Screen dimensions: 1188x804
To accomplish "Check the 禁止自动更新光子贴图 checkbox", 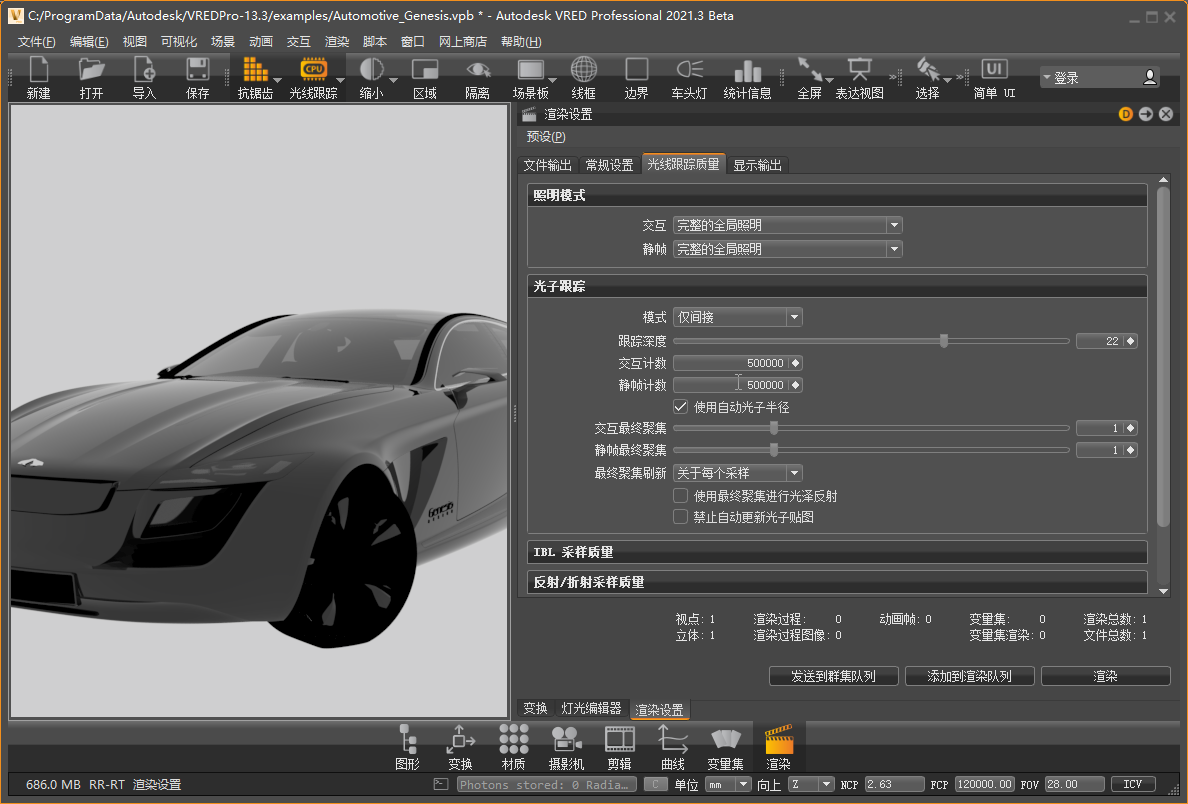I will click(681, 517).
